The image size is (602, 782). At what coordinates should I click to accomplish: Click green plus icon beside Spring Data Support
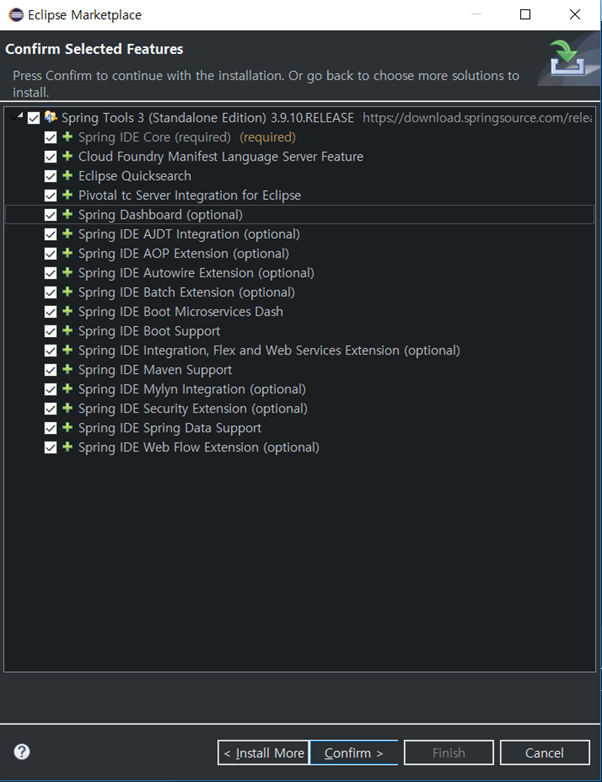tap(67, 428)
